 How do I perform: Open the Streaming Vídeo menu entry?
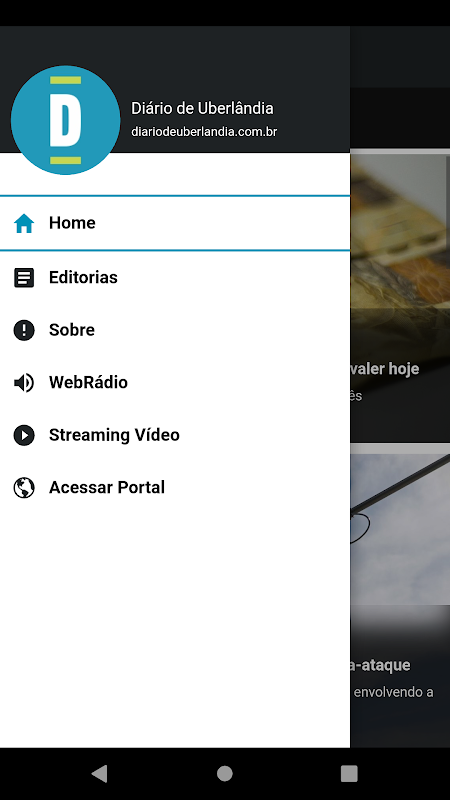coord(175,435)
